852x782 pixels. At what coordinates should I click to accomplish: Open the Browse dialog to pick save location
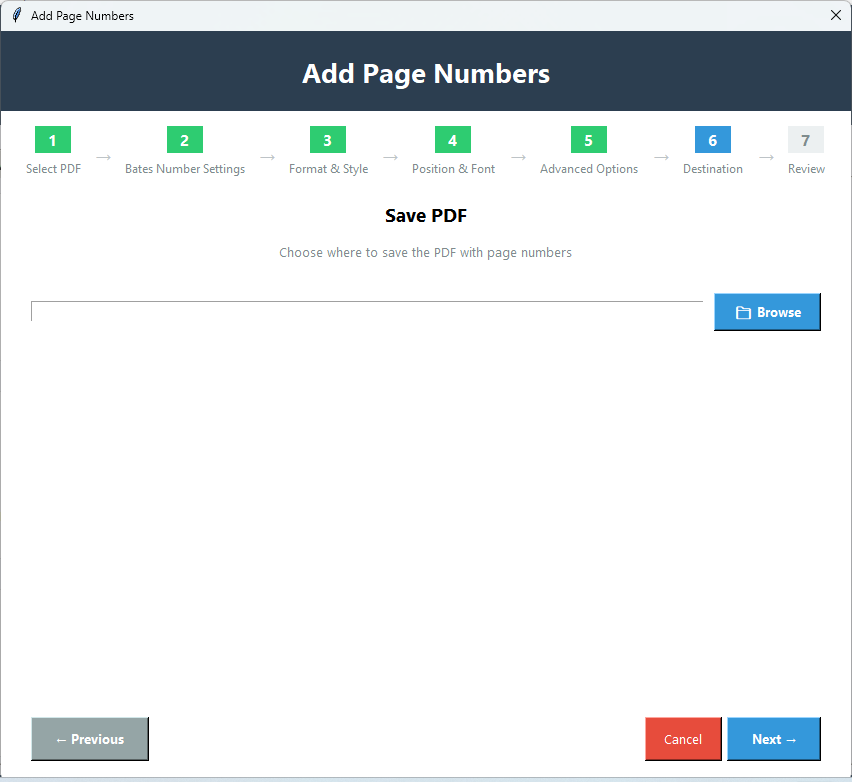(x=767, y=312)
